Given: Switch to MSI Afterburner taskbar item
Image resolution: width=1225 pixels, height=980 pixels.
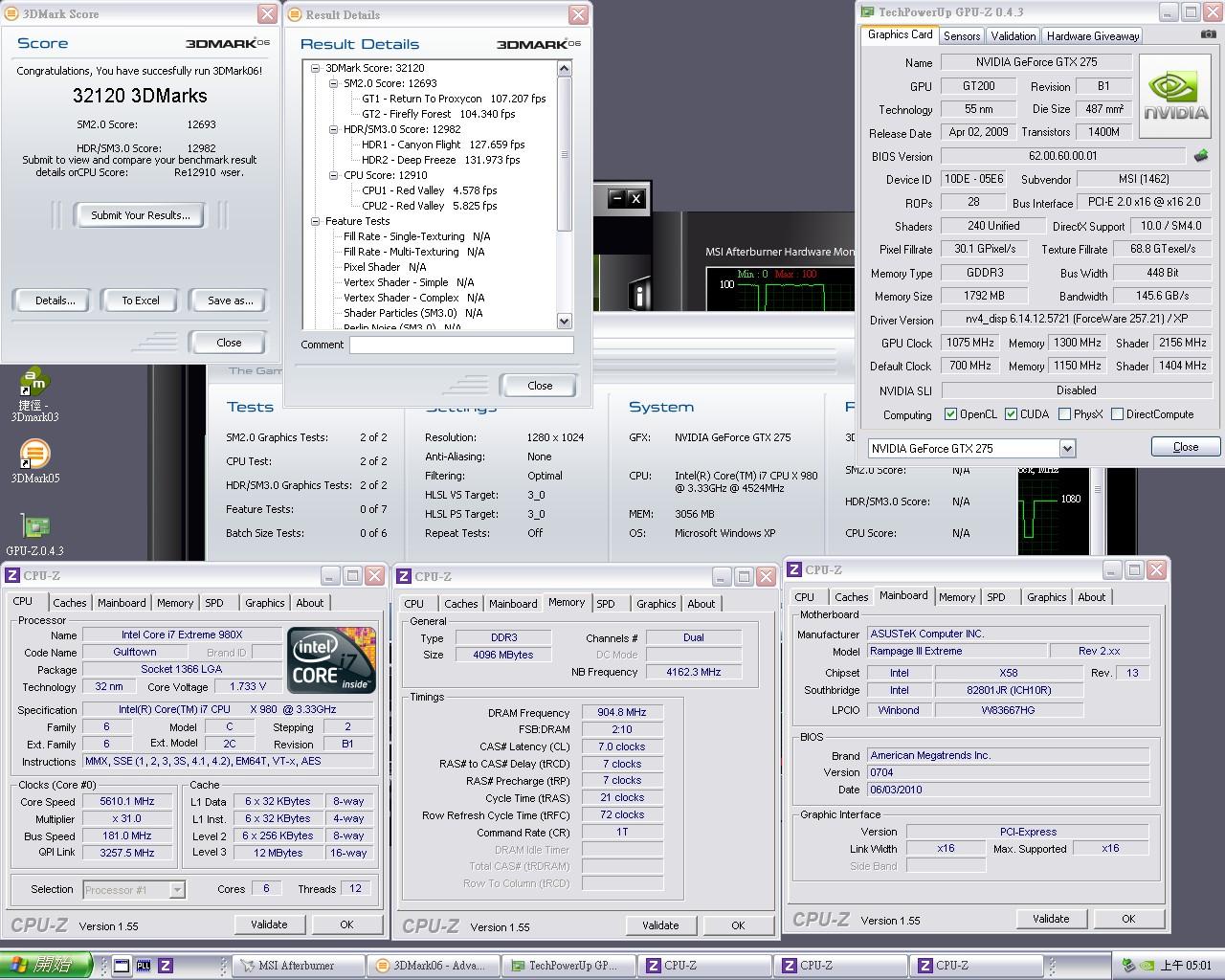Looking at the screenshot, I should pos(299,966).
